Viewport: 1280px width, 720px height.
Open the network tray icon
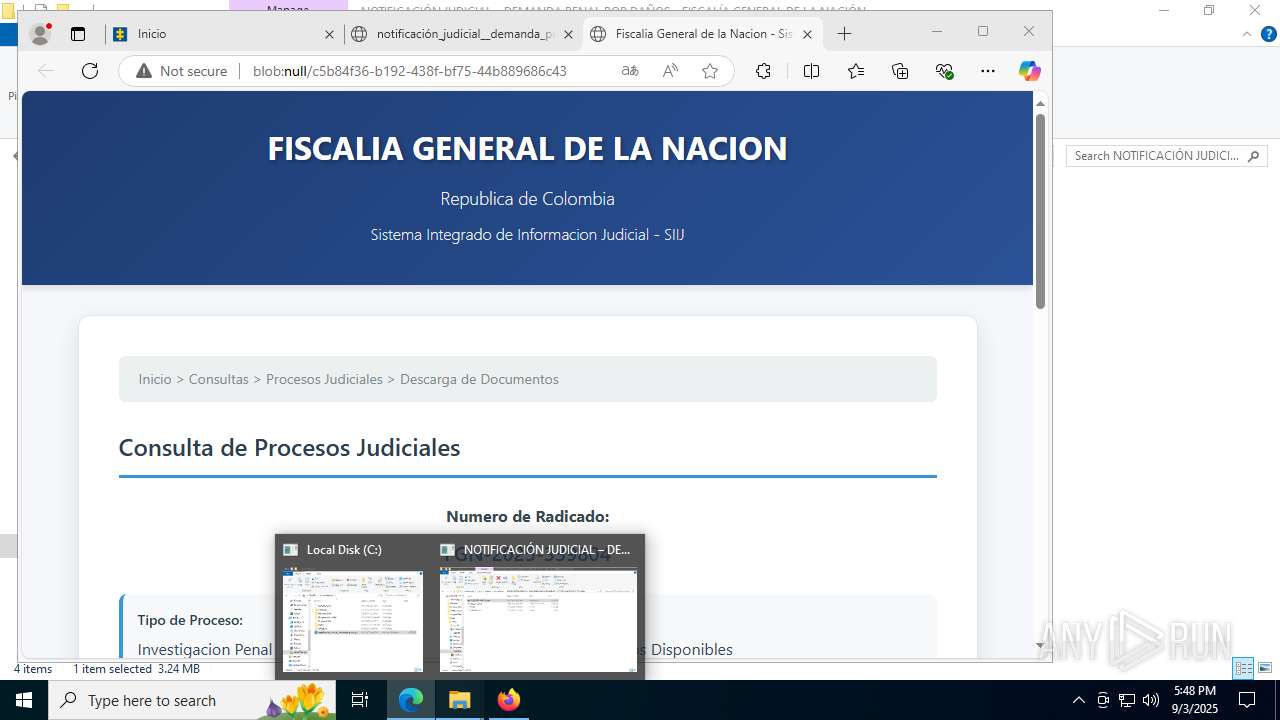[1127, 700]
